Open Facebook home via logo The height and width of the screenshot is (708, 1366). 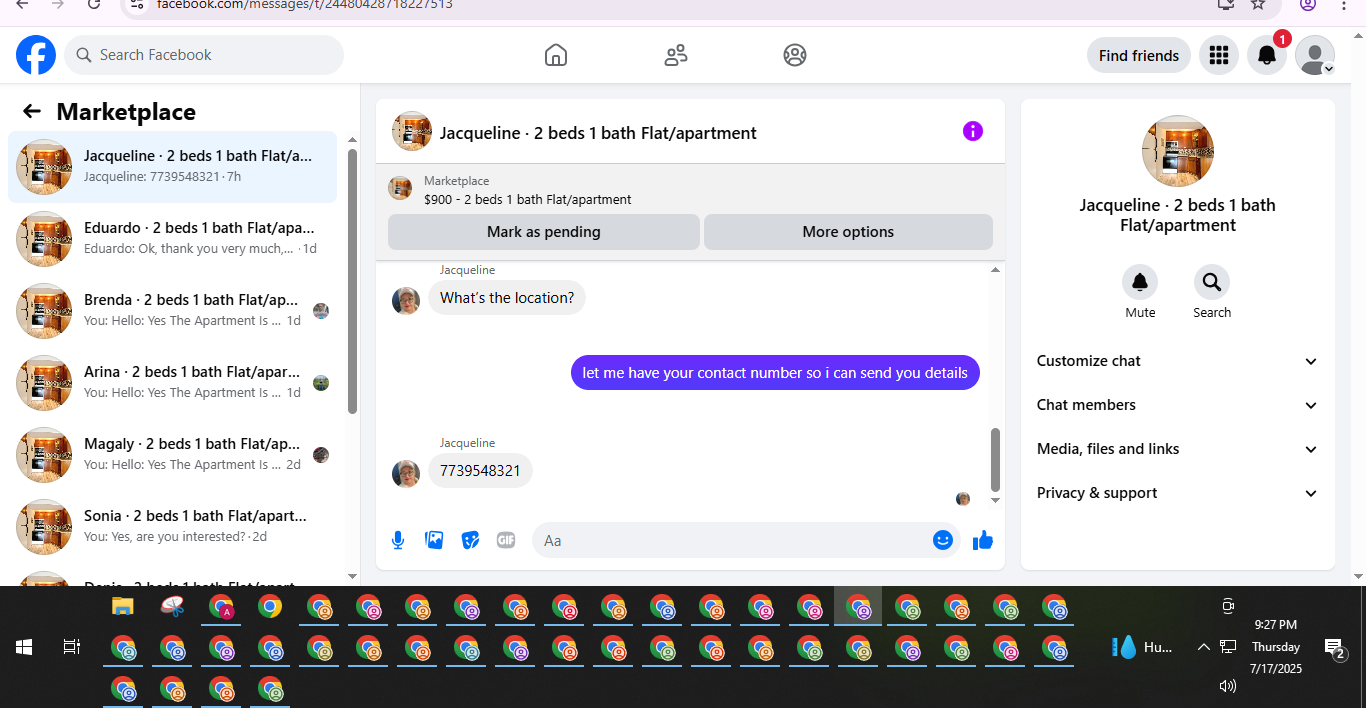pyautogui.click(x=36, y=55)
